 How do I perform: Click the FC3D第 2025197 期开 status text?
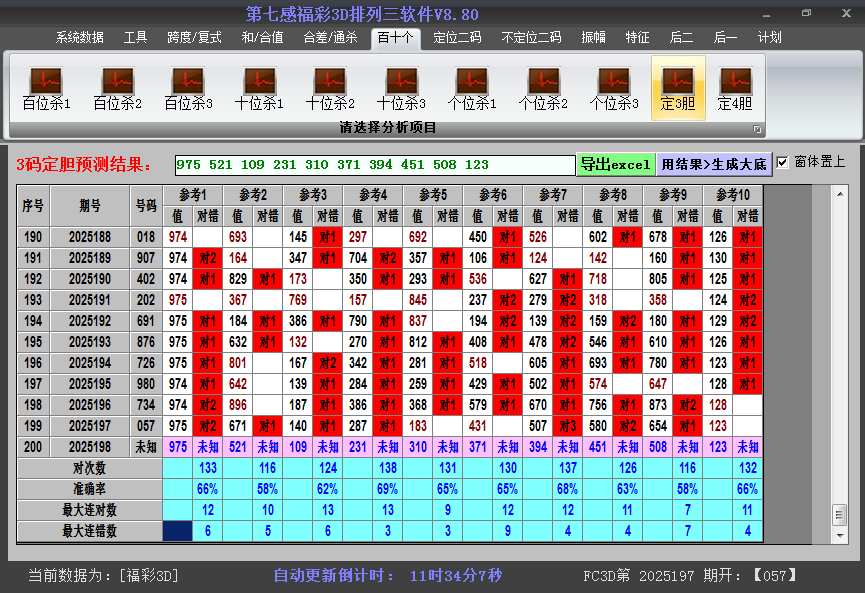tap(690, 576)
